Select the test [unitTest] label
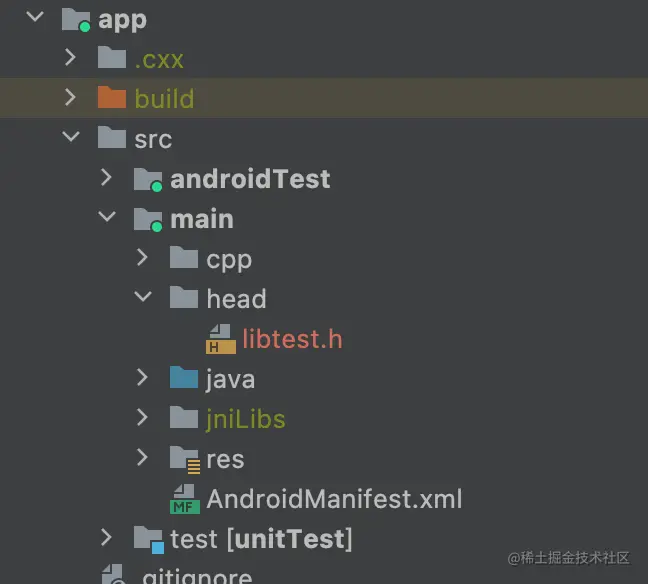This screenshot has height=584, width=648. (261, 539)
